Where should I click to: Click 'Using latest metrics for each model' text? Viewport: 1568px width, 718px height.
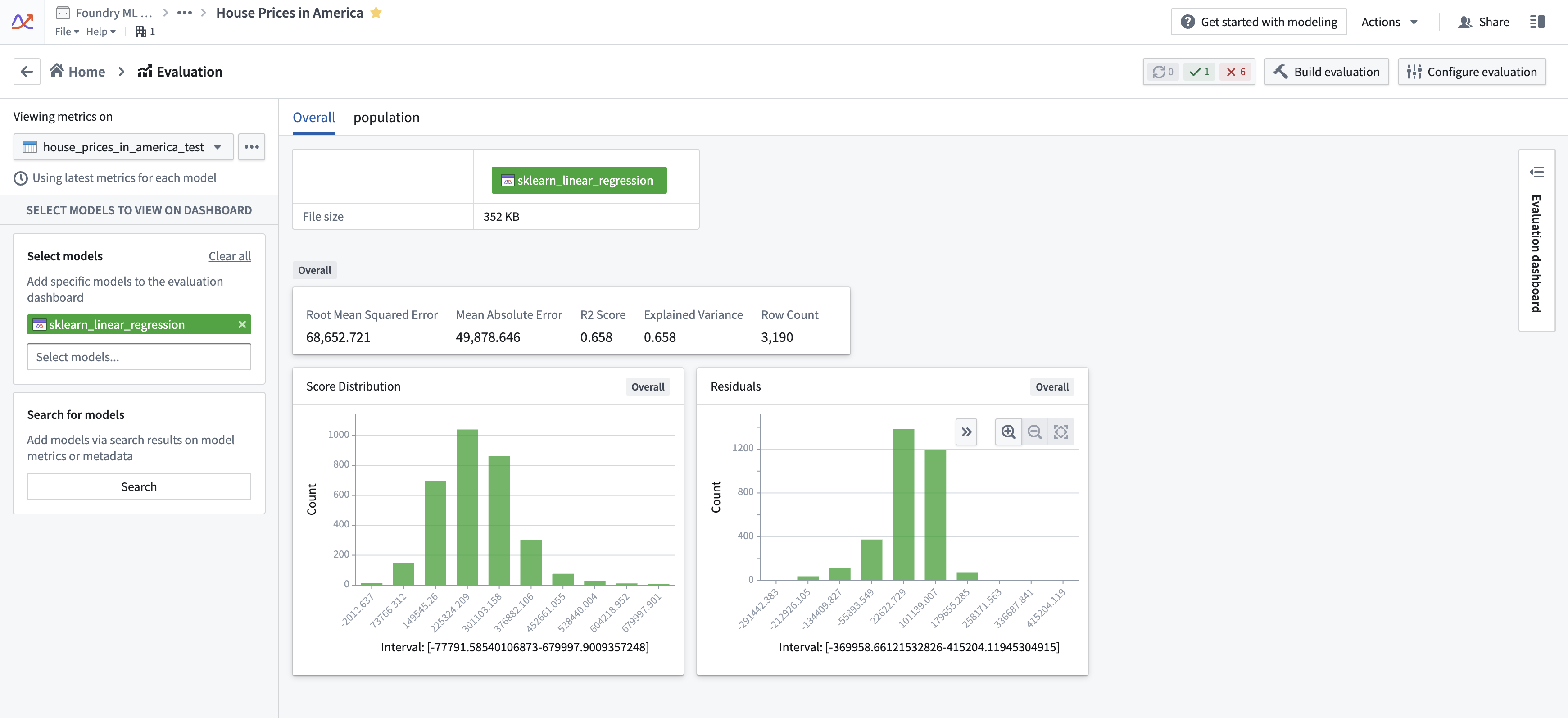124,178
